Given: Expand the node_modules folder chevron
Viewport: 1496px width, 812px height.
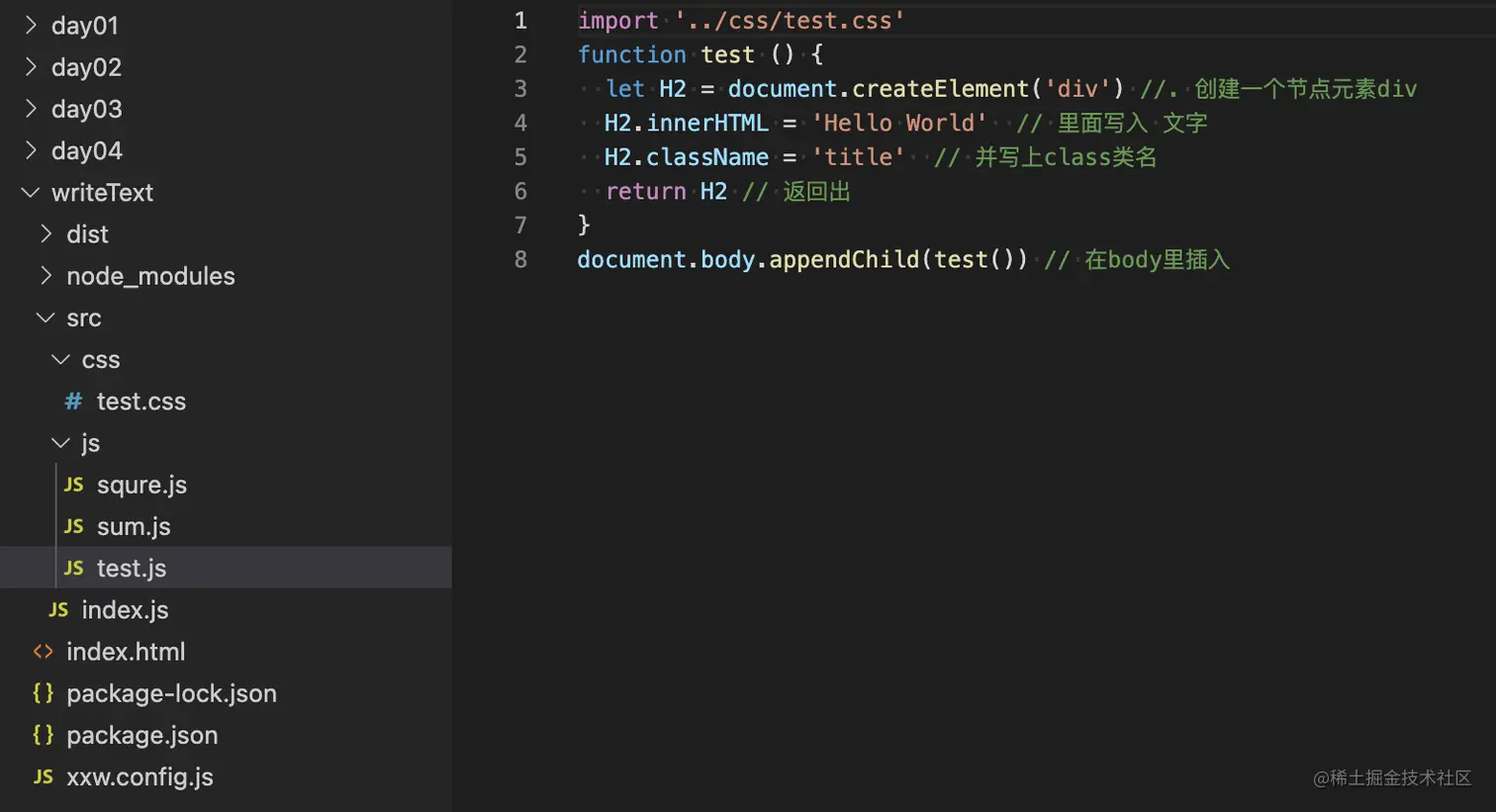Looking at the screenshot, I should (x=46, y=275).
